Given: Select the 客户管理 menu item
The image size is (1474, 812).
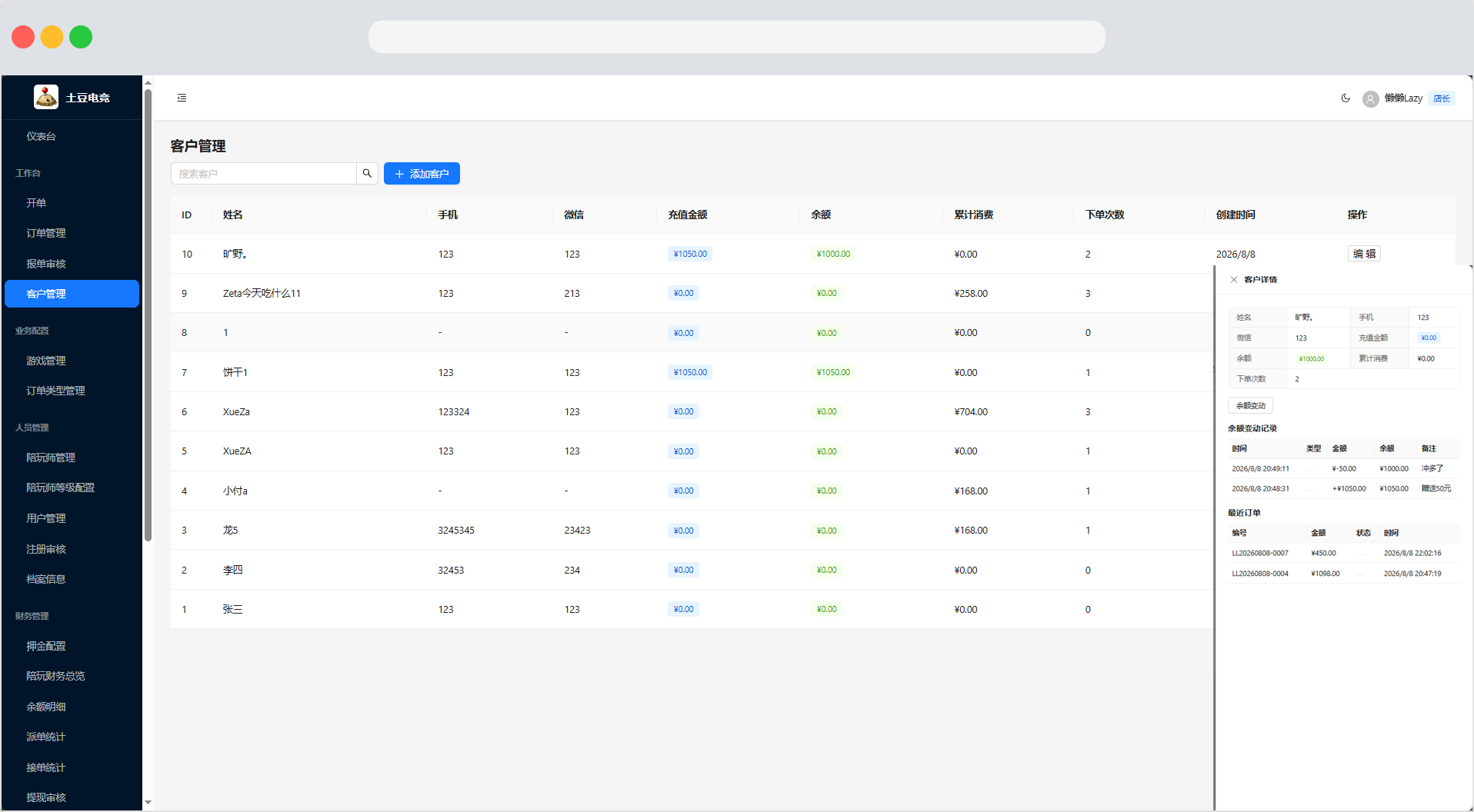Looking at the screenshot, I should pos(72,294).
